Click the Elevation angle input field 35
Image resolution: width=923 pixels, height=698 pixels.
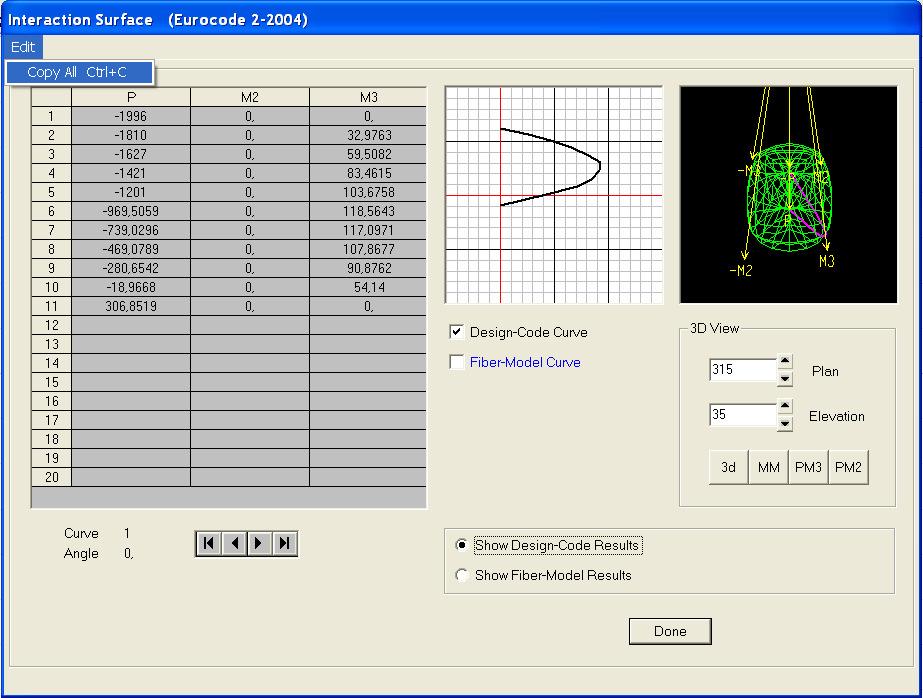tap(743, 414)
